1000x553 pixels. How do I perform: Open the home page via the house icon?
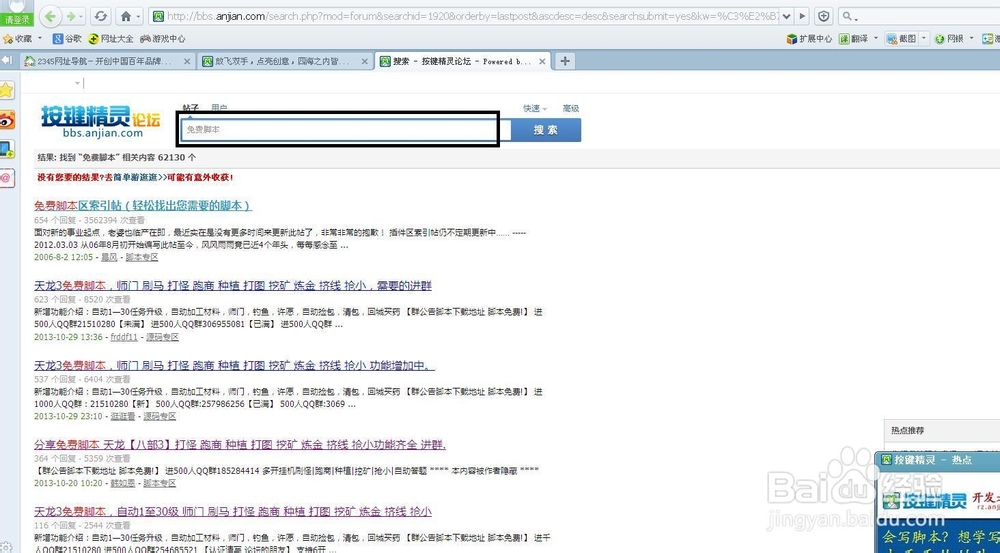click(x=126, y=16)
